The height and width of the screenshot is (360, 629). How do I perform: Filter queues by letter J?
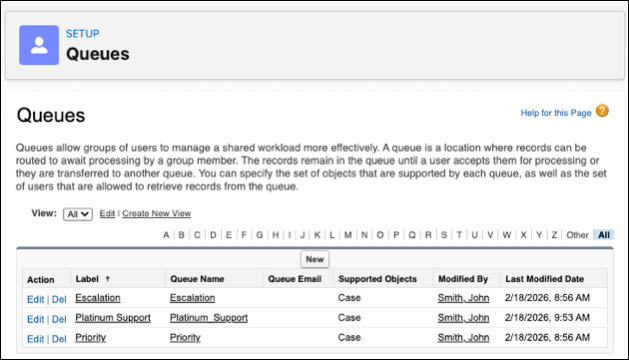302,235
